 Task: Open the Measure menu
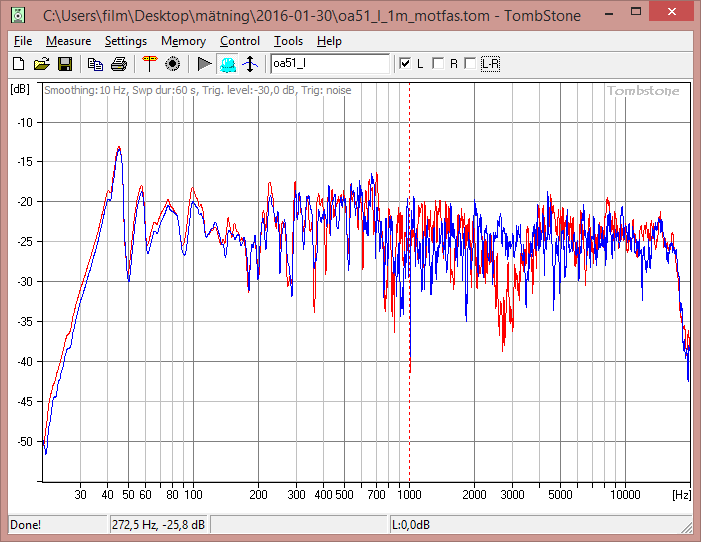[68, 41]
